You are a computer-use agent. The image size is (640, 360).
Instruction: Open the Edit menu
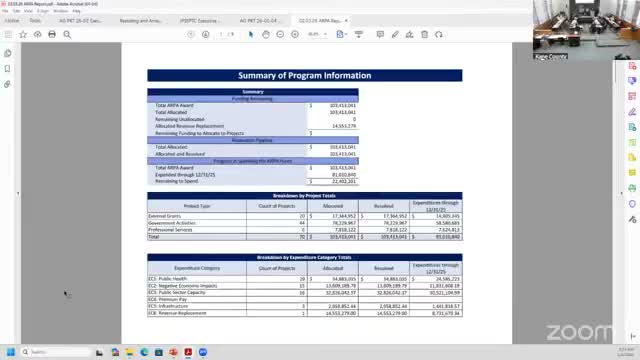(x=16, y=11)
